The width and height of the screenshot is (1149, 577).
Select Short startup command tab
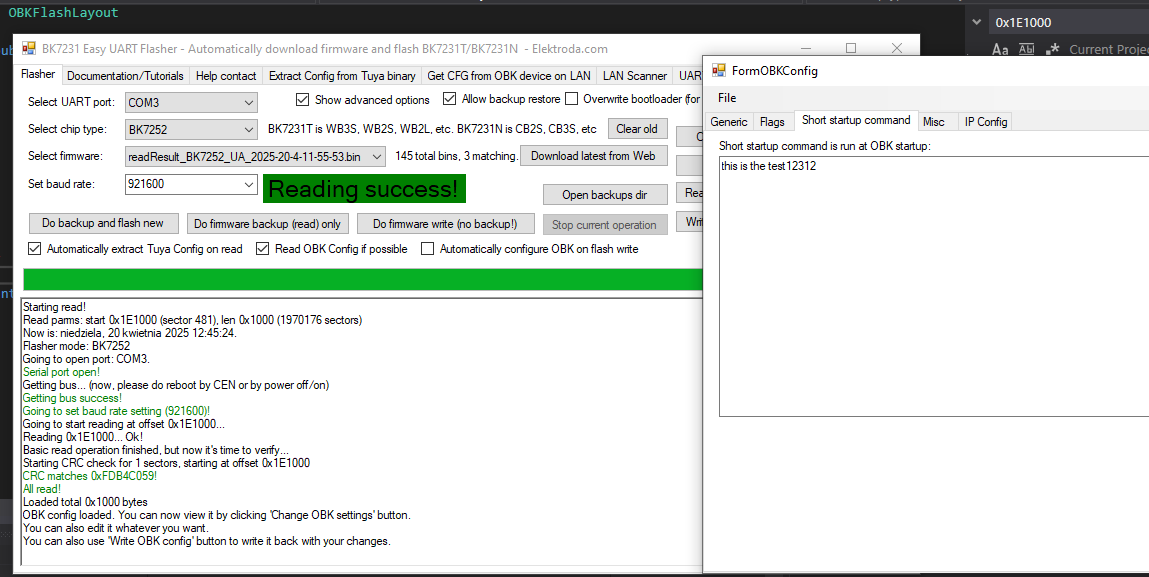[856, 120]
